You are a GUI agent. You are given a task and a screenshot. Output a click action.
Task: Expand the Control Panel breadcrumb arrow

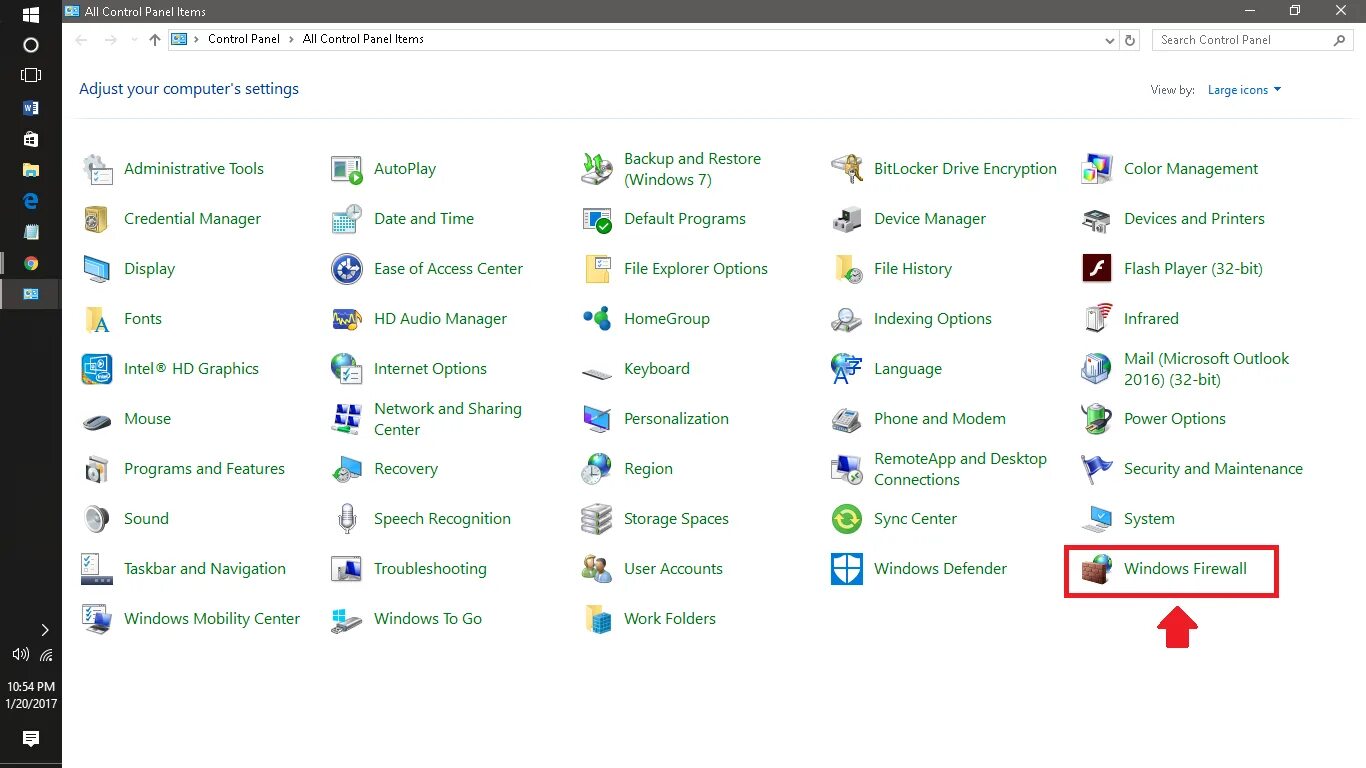tap(291, 39)
